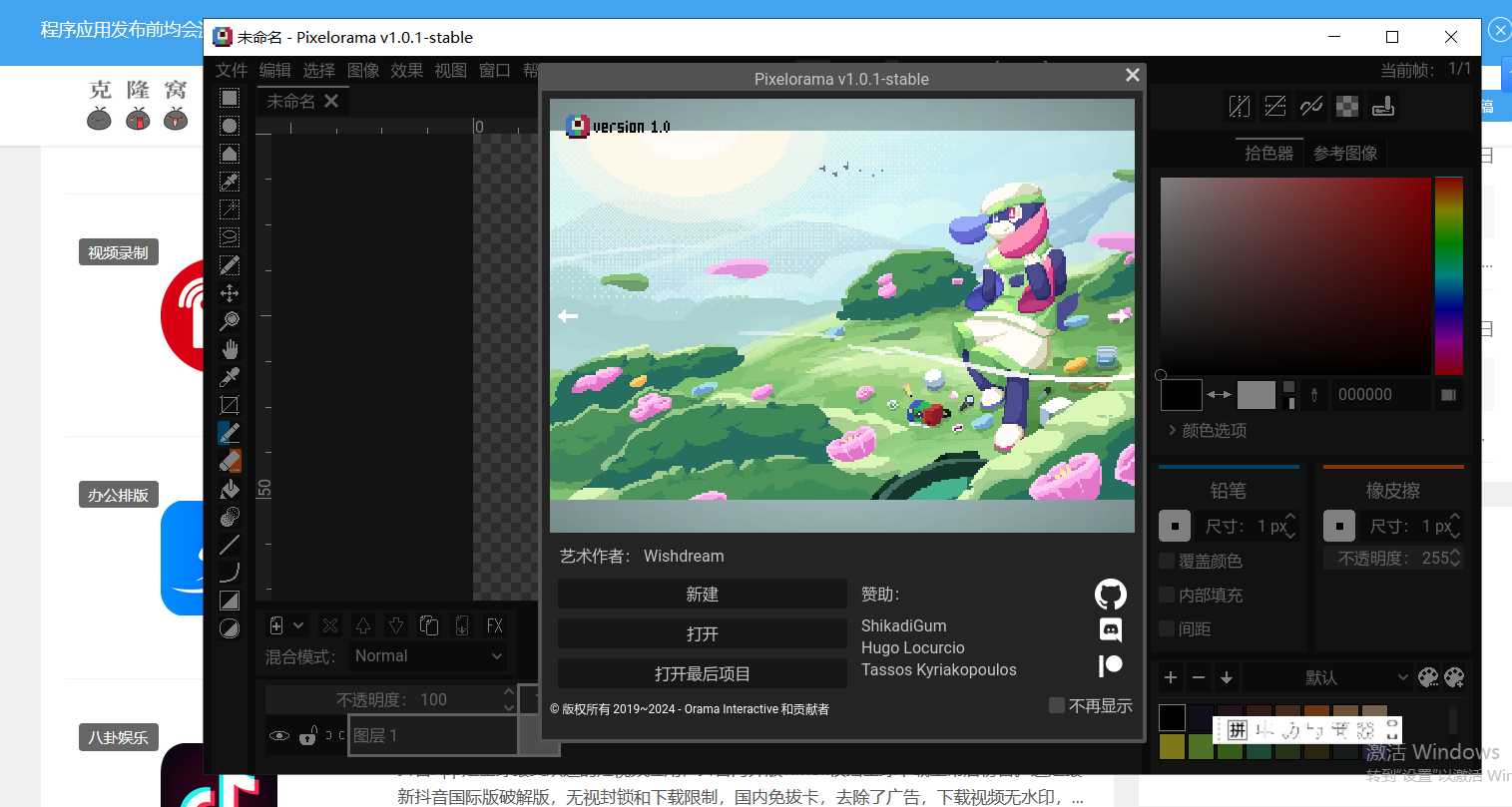Image resolution: width=1512 pixels, height=807 pixels.
Task: Open the 选择 menu
Action: pyautogui.click(x=319, y=70)
